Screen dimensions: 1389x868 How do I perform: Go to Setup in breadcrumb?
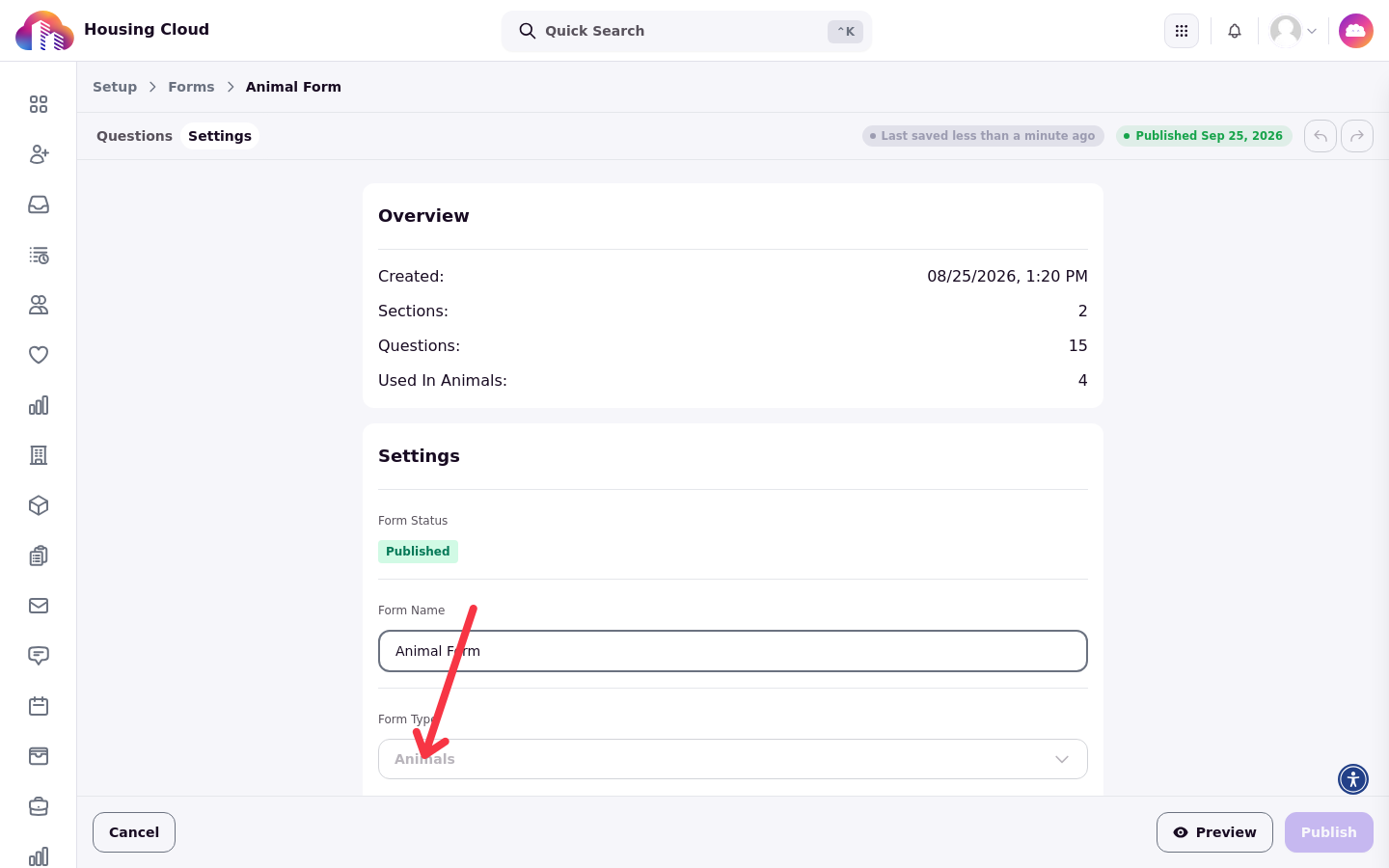tap(115, 87)
